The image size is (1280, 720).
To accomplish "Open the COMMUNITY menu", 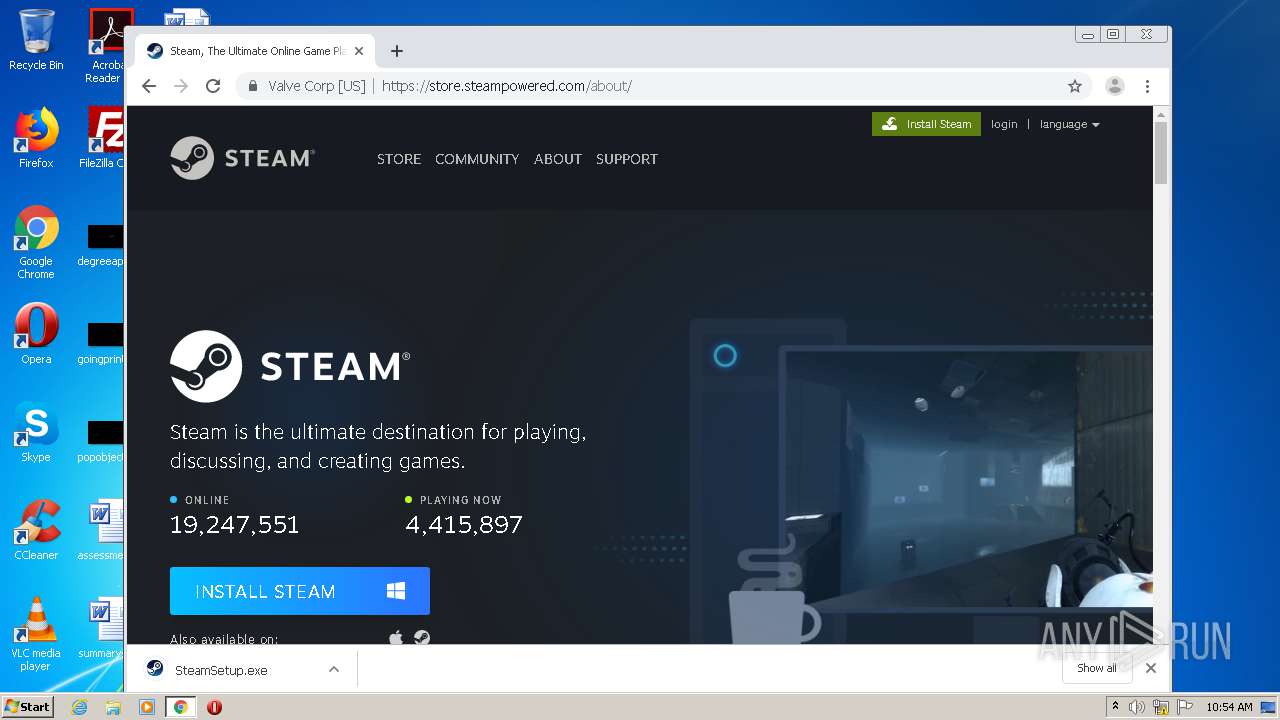I will click(477, 159).
